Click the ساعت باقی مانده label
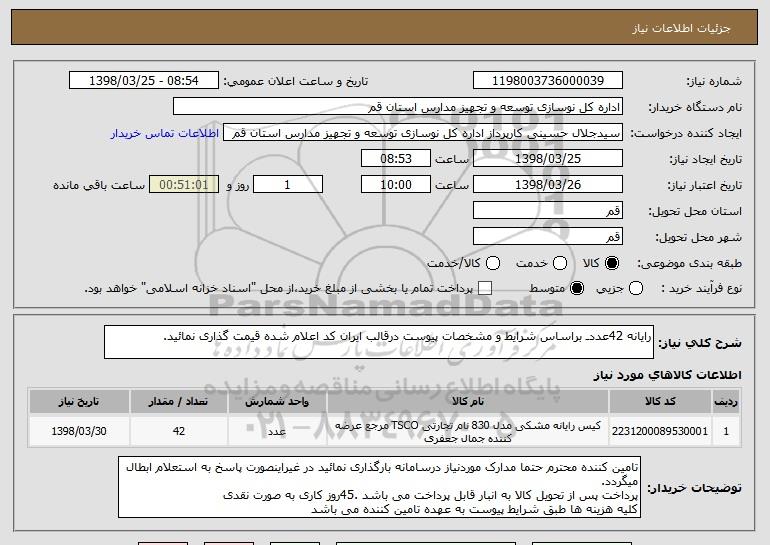The image size is (770, 545). [99, 185]
